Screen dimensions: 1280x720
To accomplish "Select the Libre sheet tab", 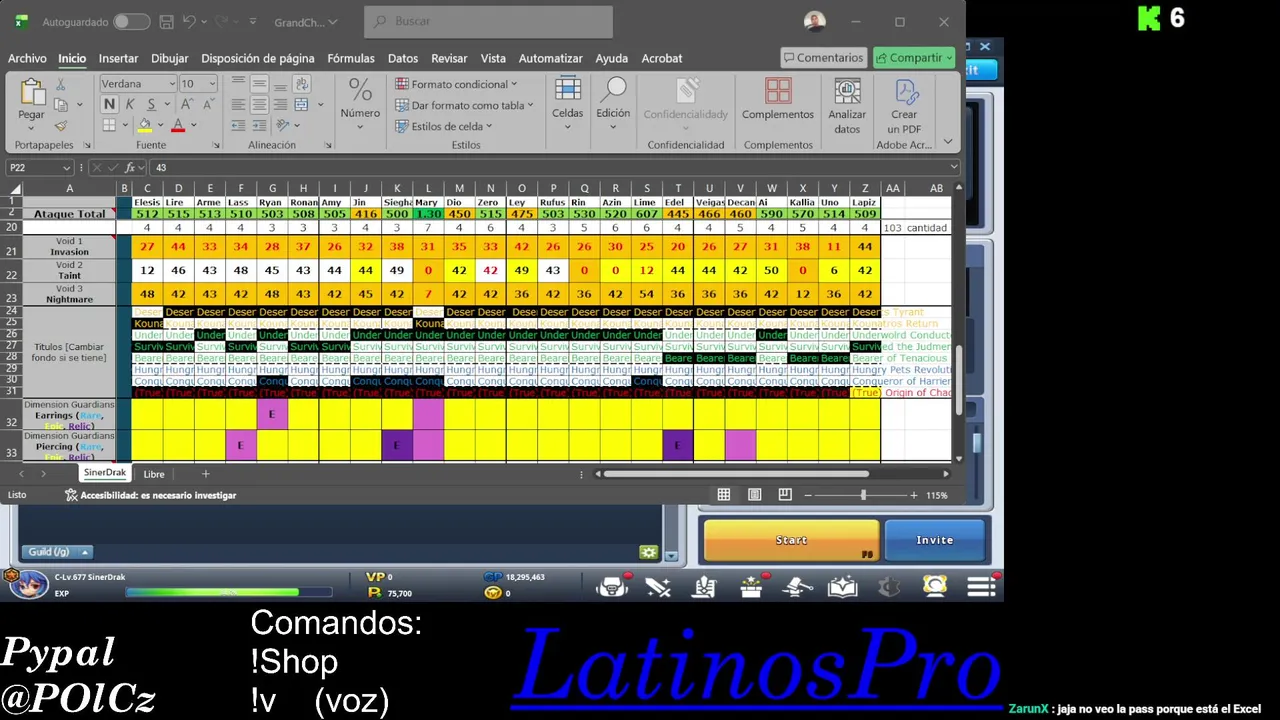I will point(153,474).
